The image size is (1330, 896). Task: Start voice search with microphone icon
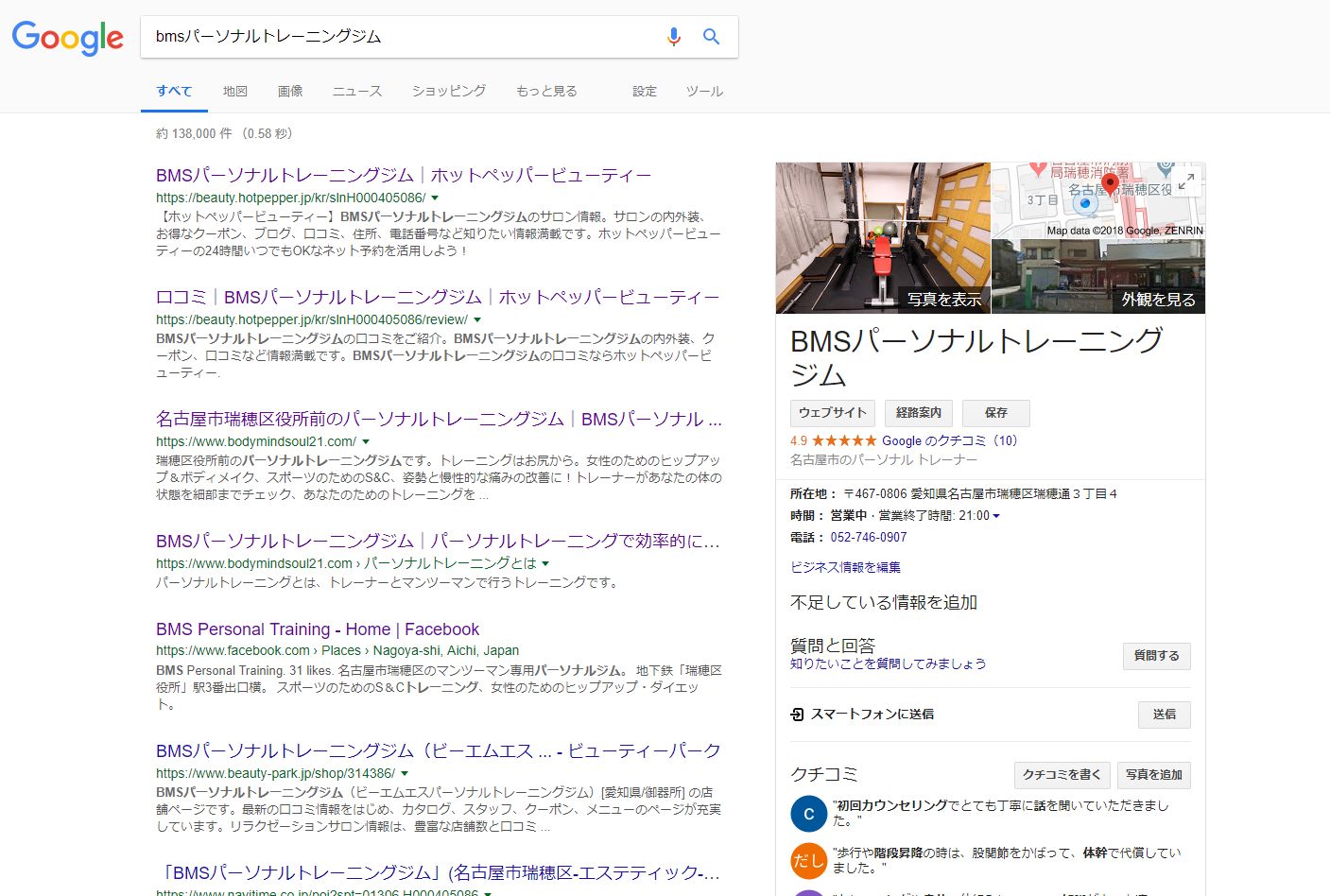click(x=673, y=37)
